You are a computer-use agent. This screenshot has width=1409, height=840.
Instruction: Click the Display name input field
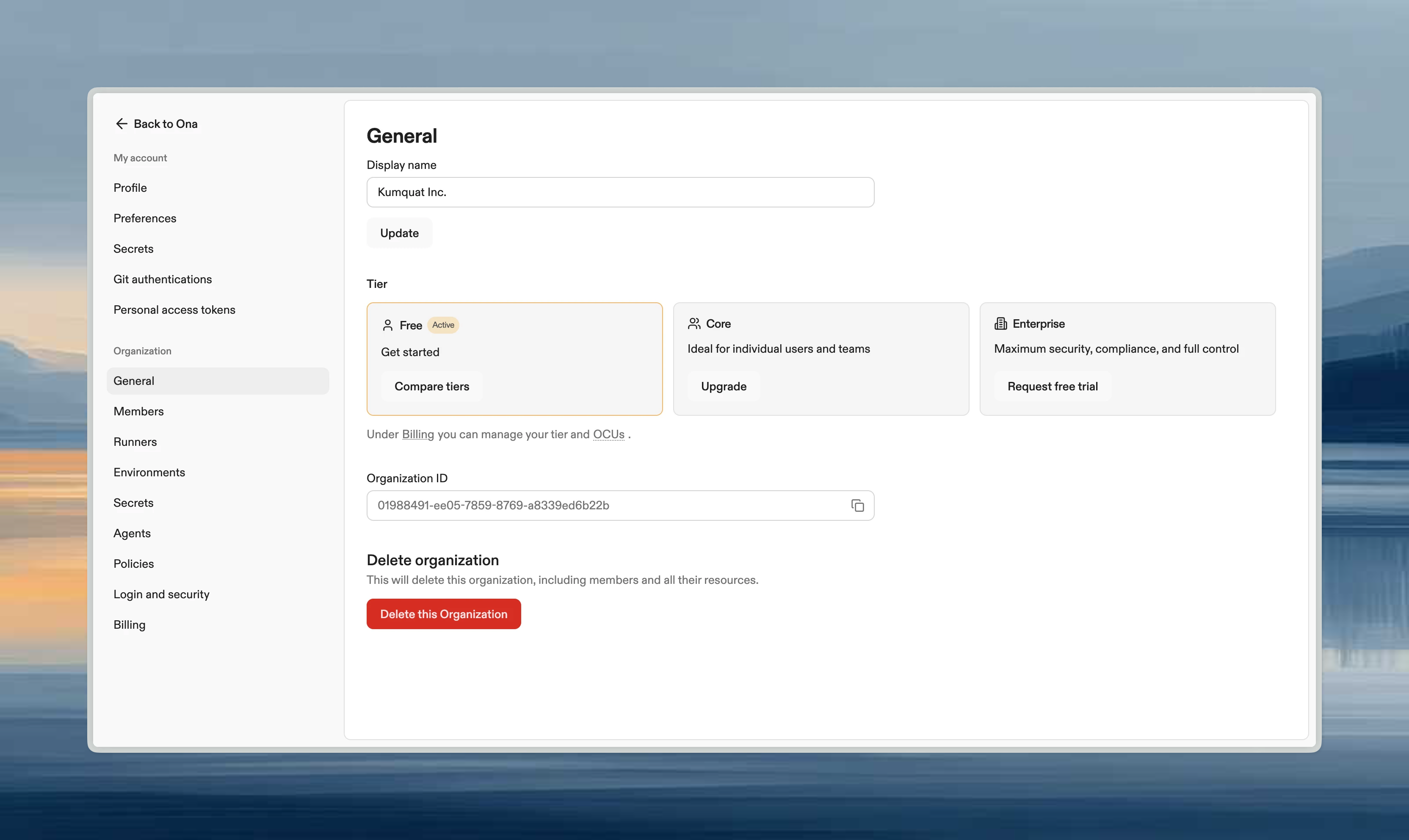(620, 193)
